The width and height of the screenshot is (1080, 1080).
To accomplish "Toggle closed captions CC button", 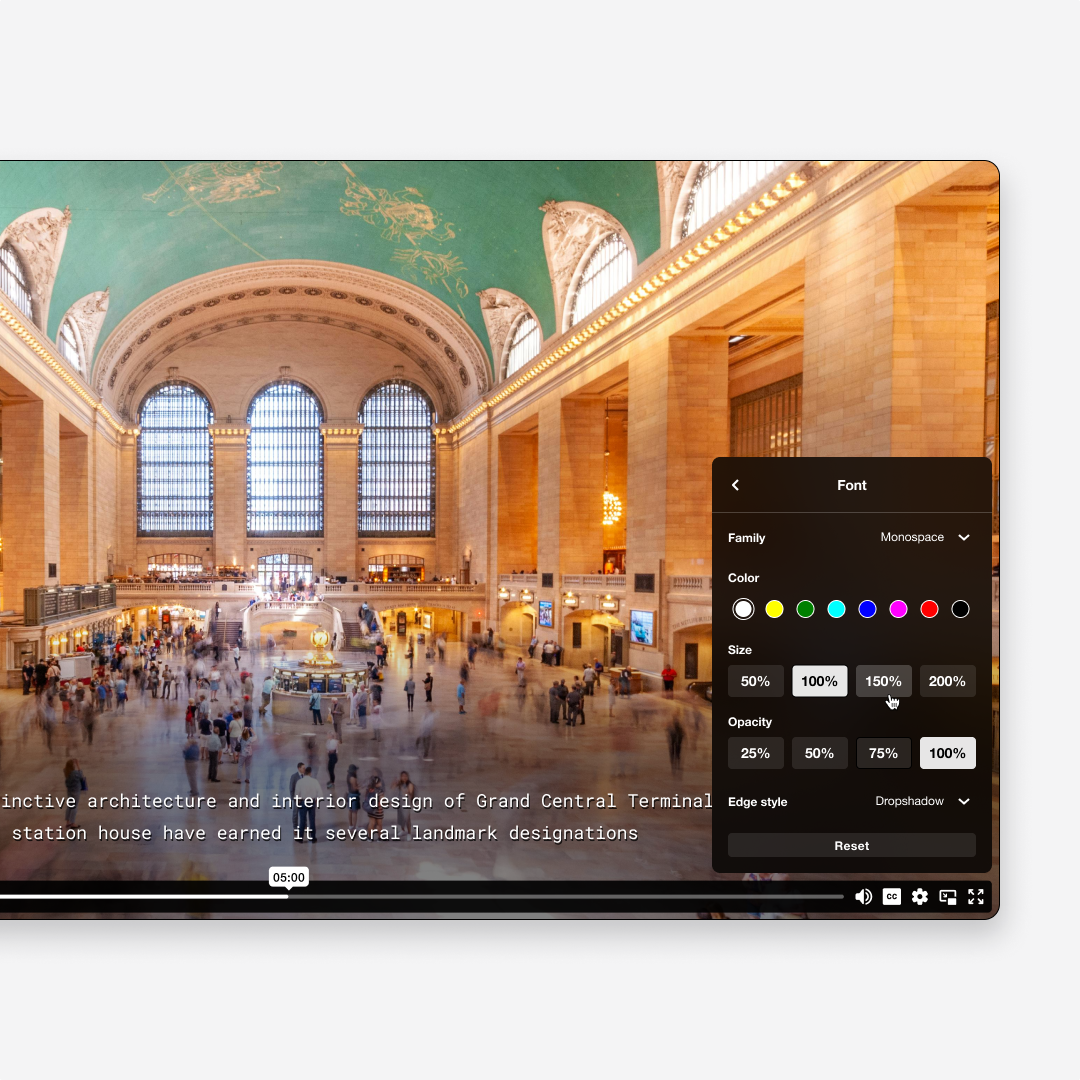I will pos(891,896).
